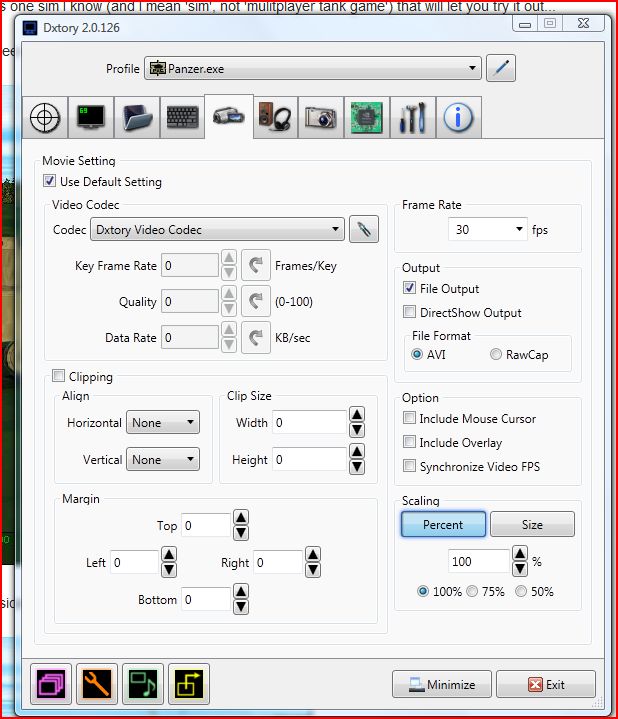
Task: Click the Dxtory app icon in title bar
Action: pos(30,28)
